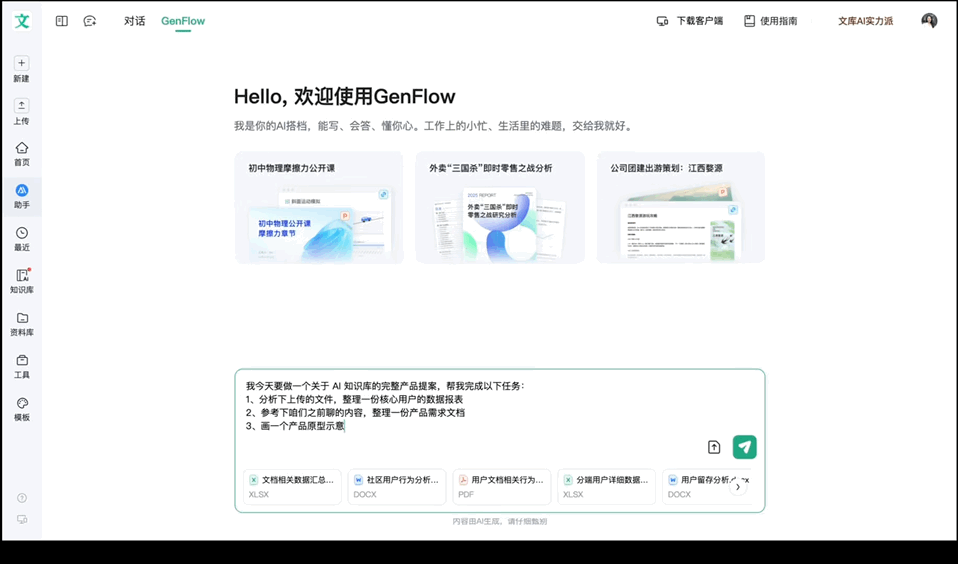Open 最近 recent in the sidebar
The image size is (958, 564).
[21, 239]
